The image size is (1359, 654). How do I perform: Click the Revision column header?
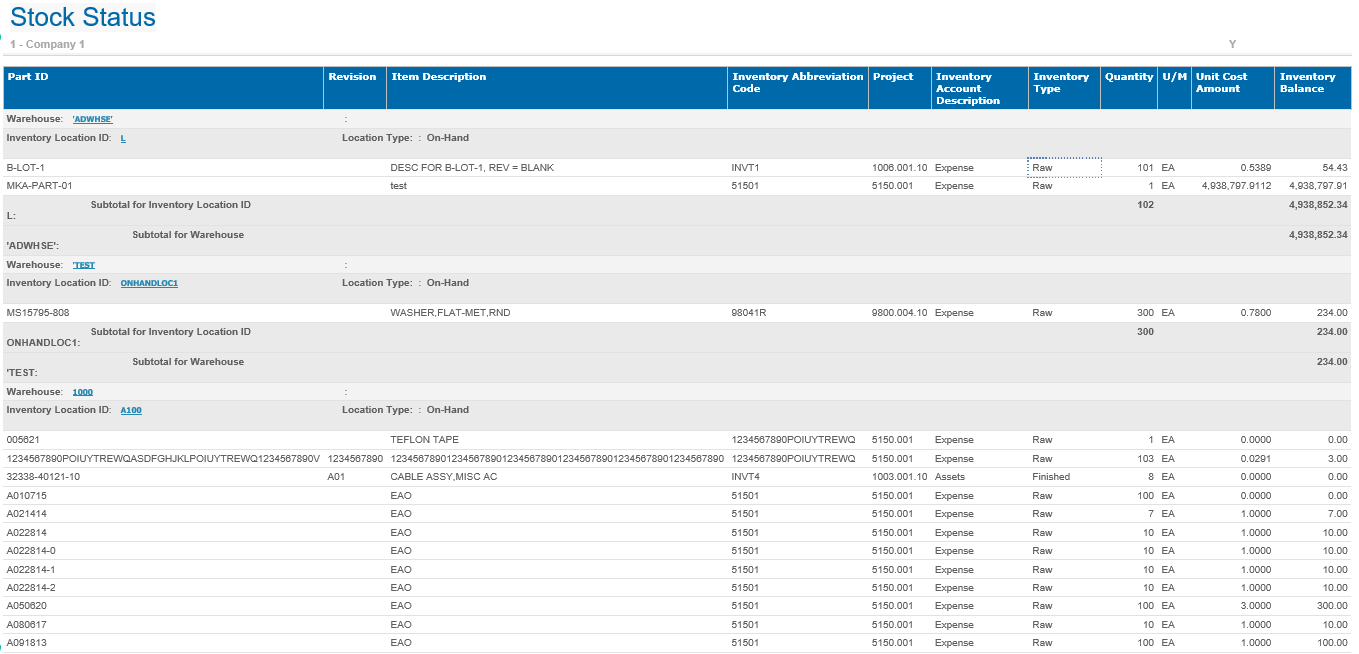(352, 77)
